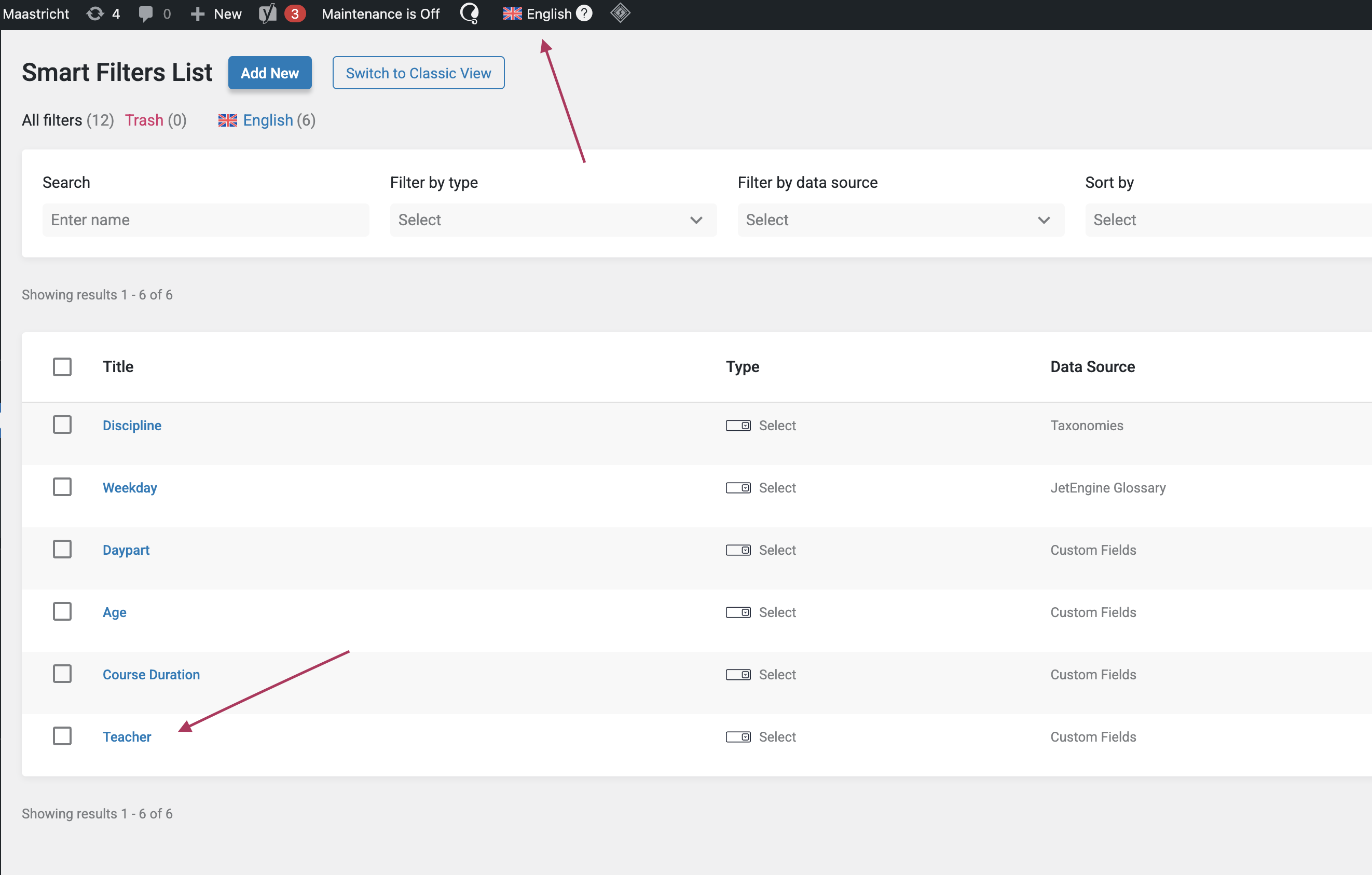Click the diamond-shaped icon in admin bar
1372x875 pixels.
(620, 13)
